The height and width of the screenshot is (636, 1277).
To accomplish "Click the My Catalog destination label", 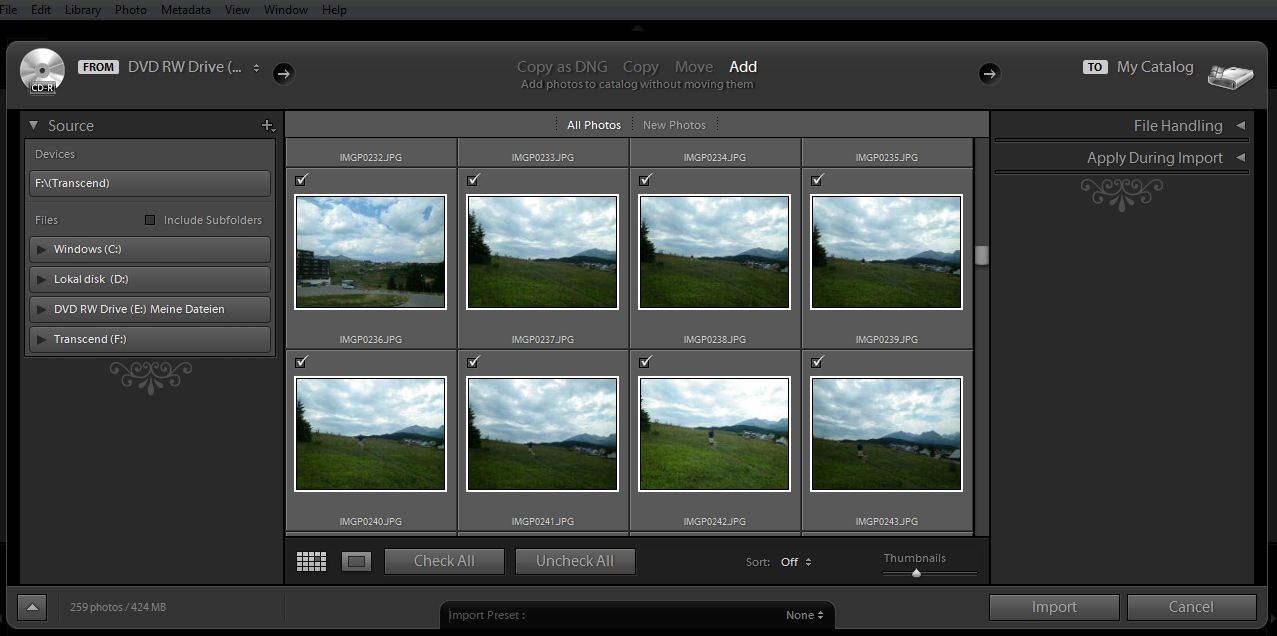I will click(x=1155, y=67).
